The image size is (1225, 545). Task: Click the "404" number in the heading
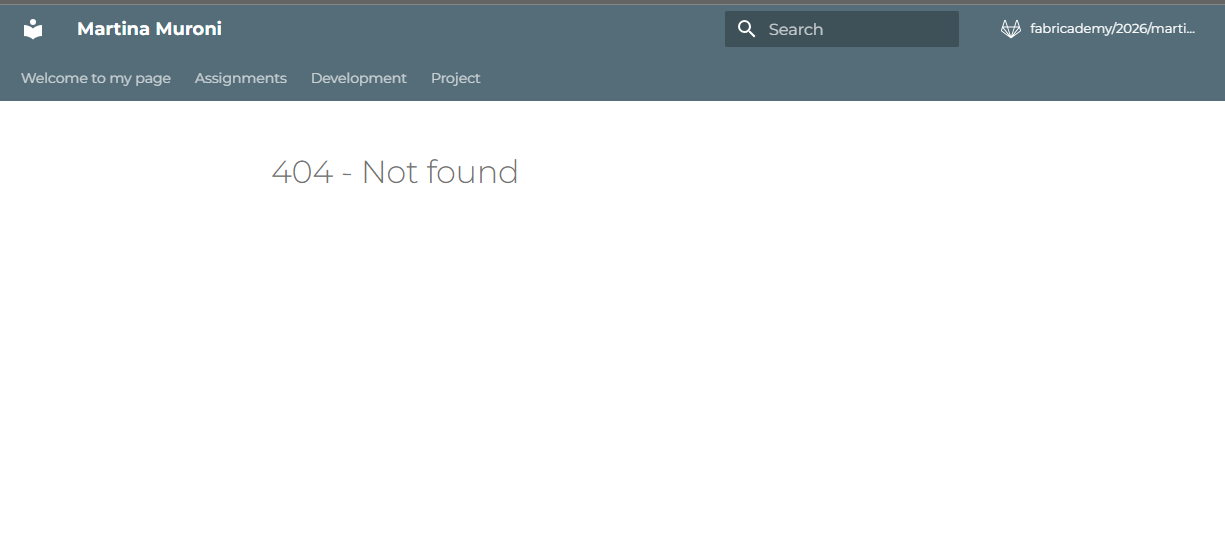tap(302, 172)
